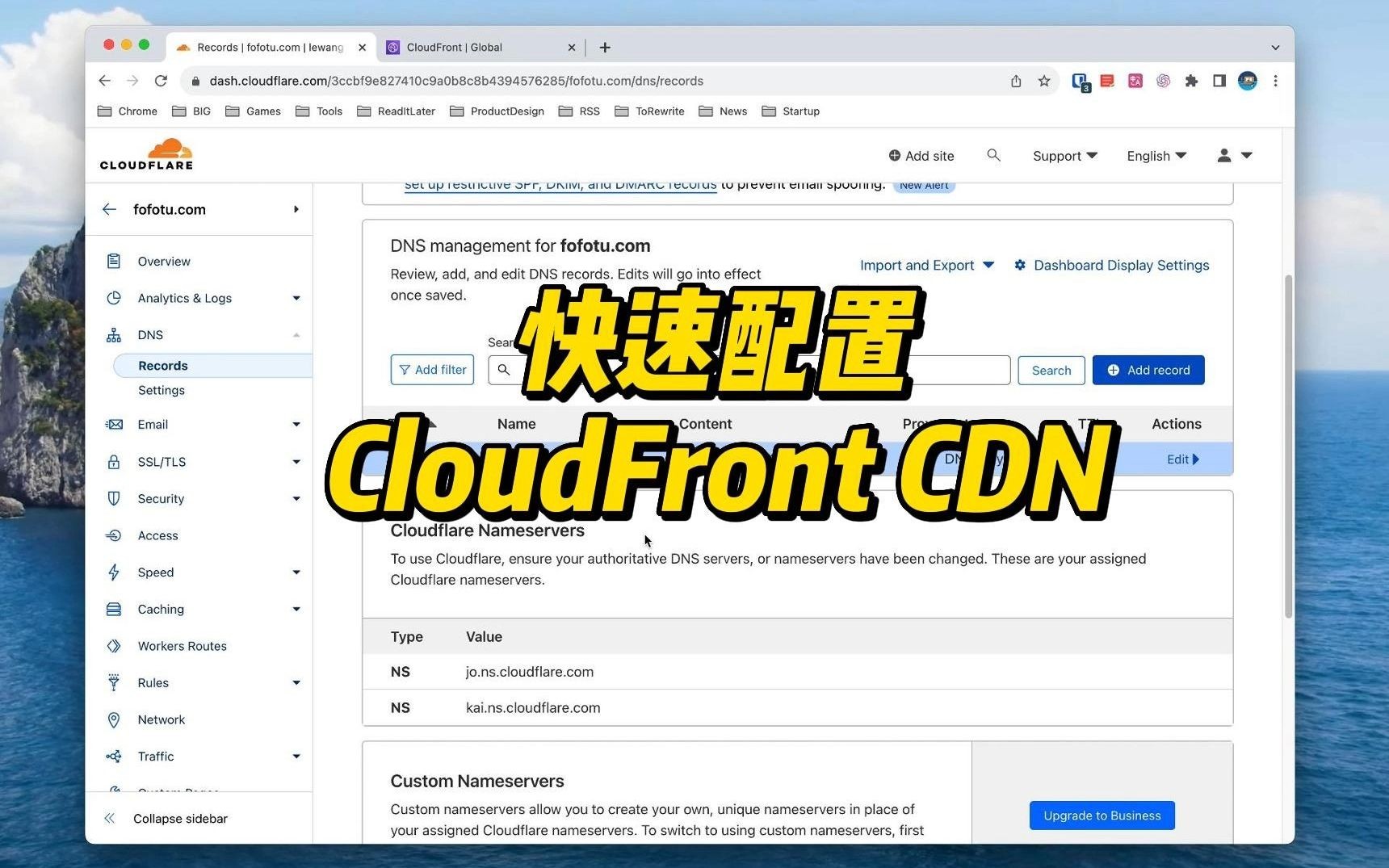1389x868 pixels.
Task: Expand the Rules section arrow
Action: pos(296,683)
